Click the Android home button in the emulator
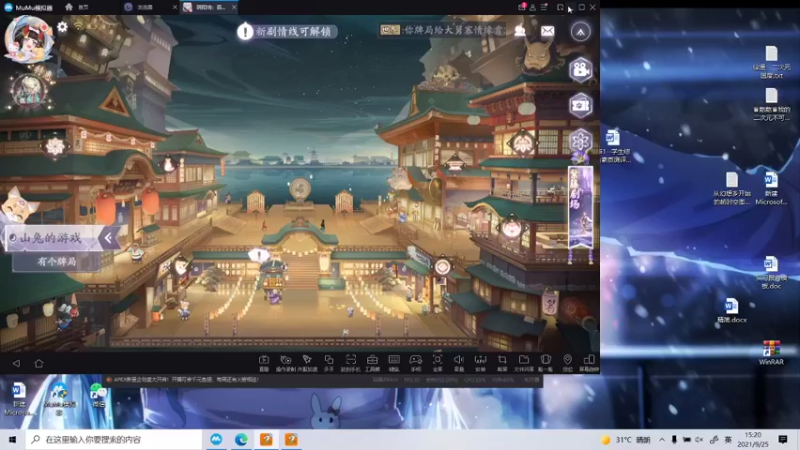 click(39, 363)
